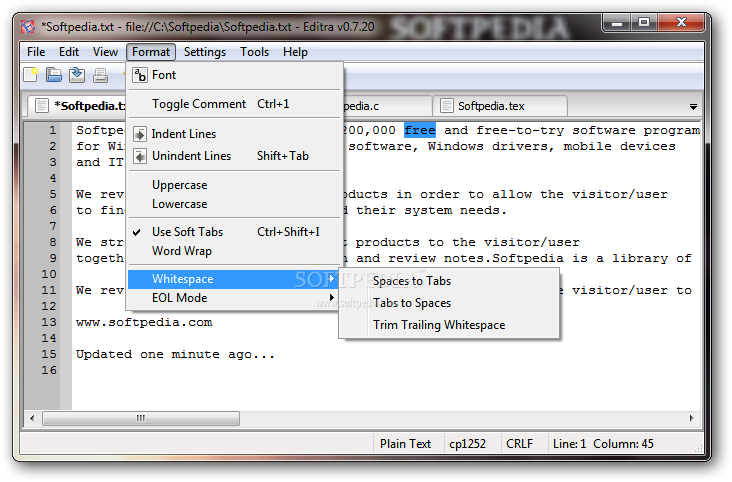Click the Open file toolbar icon
The image size is (732, 482).
tap(54, 75)
